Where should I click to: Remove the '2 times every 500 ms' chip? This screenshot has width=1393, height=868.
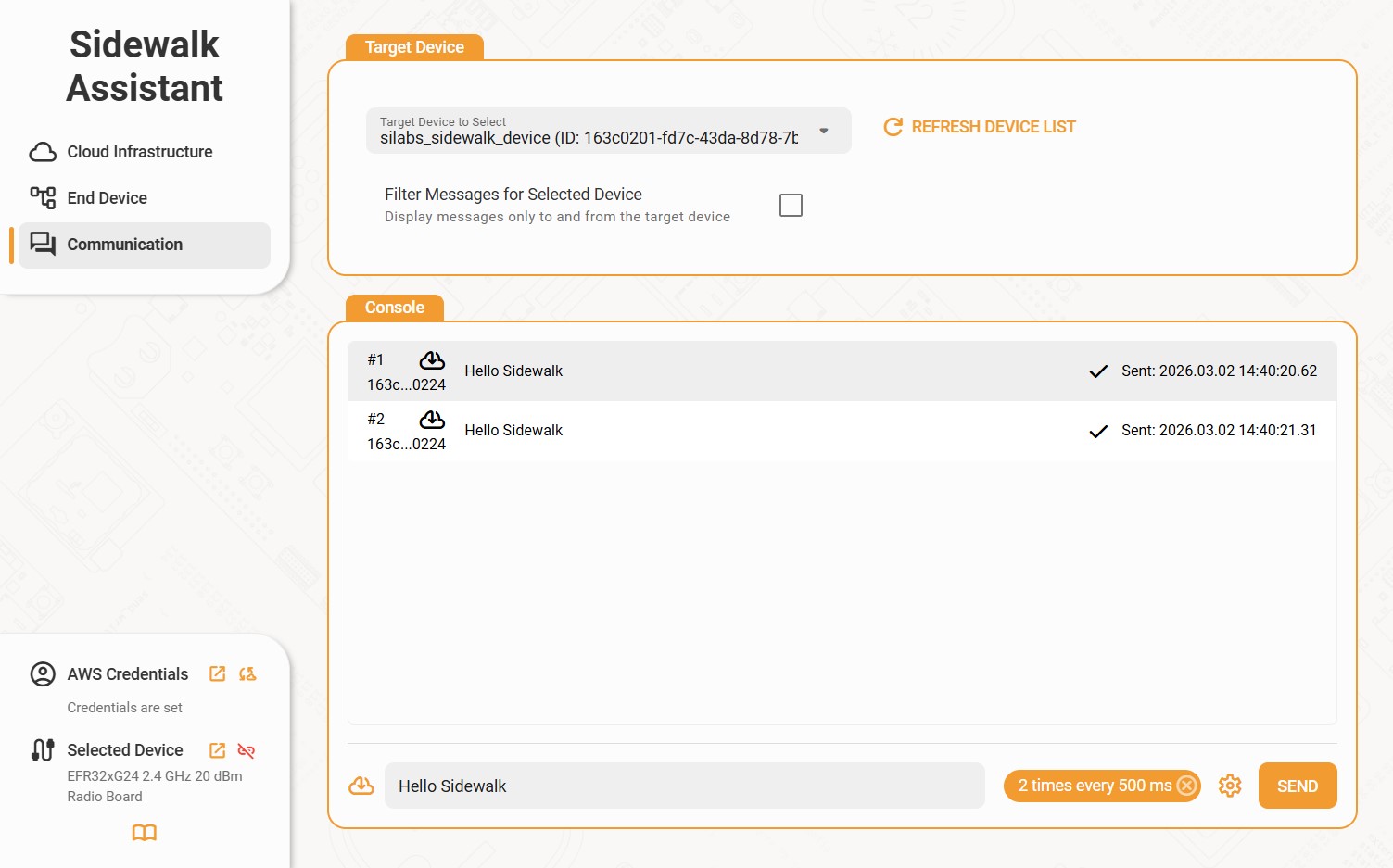[1186, 786]
